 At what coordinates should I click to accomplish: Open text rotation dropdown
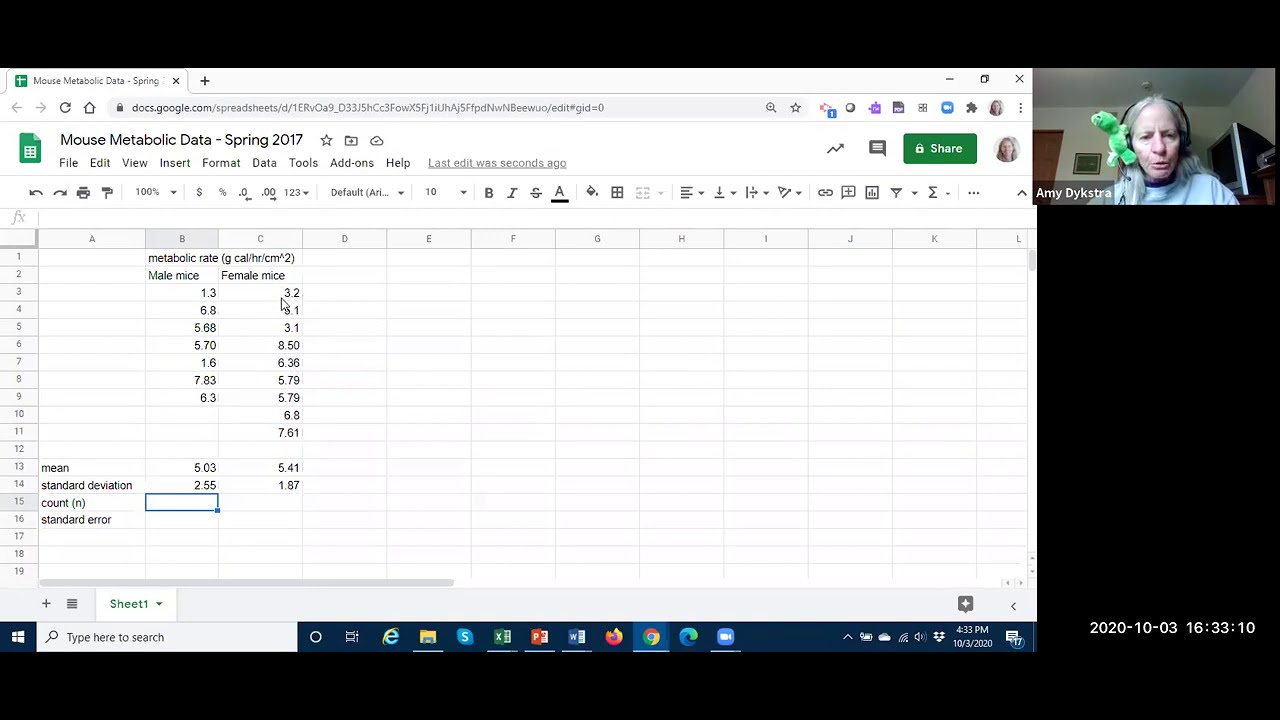[790, 192]
